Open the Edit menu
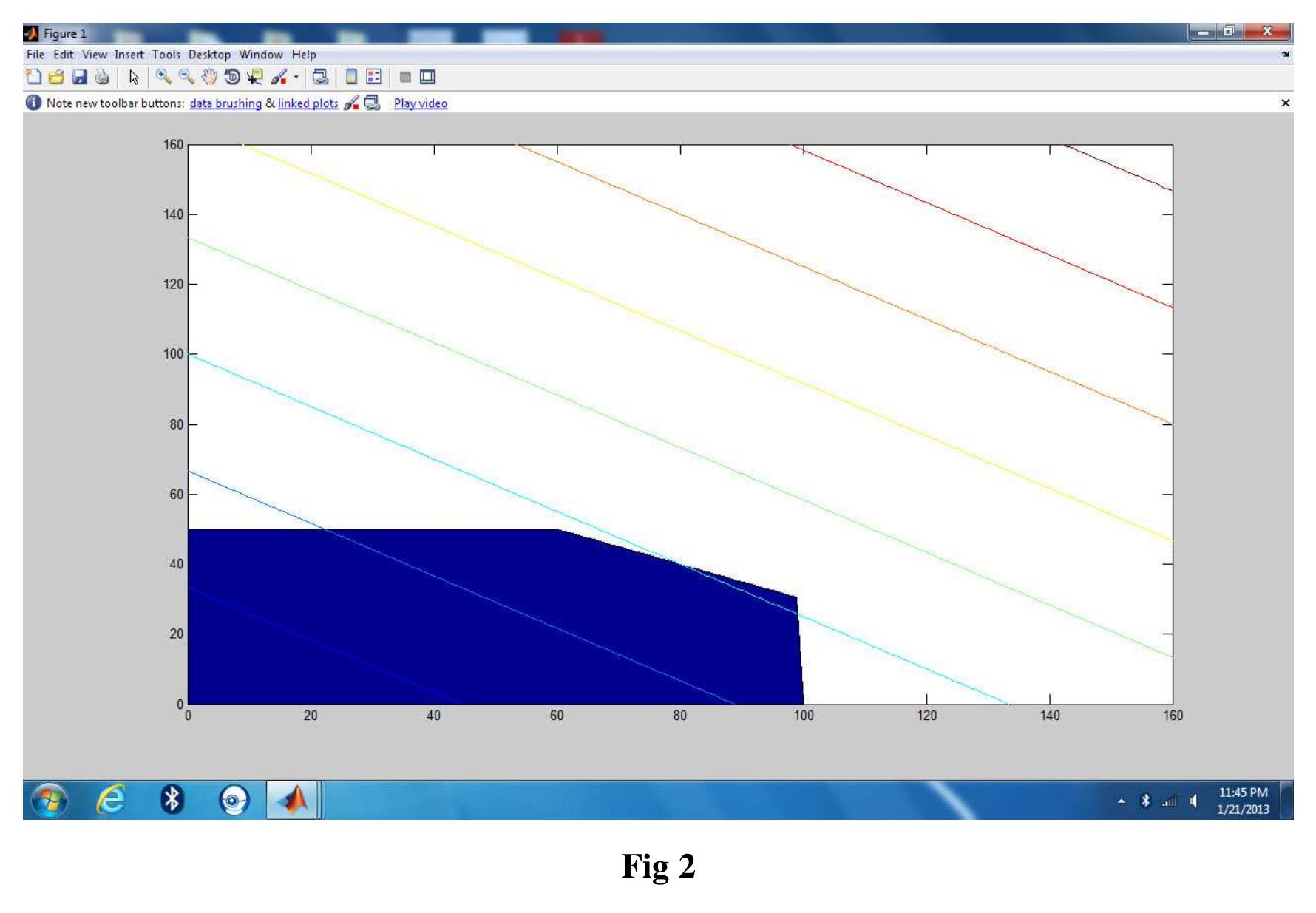1316x913 pixels. tap(63, 55)
